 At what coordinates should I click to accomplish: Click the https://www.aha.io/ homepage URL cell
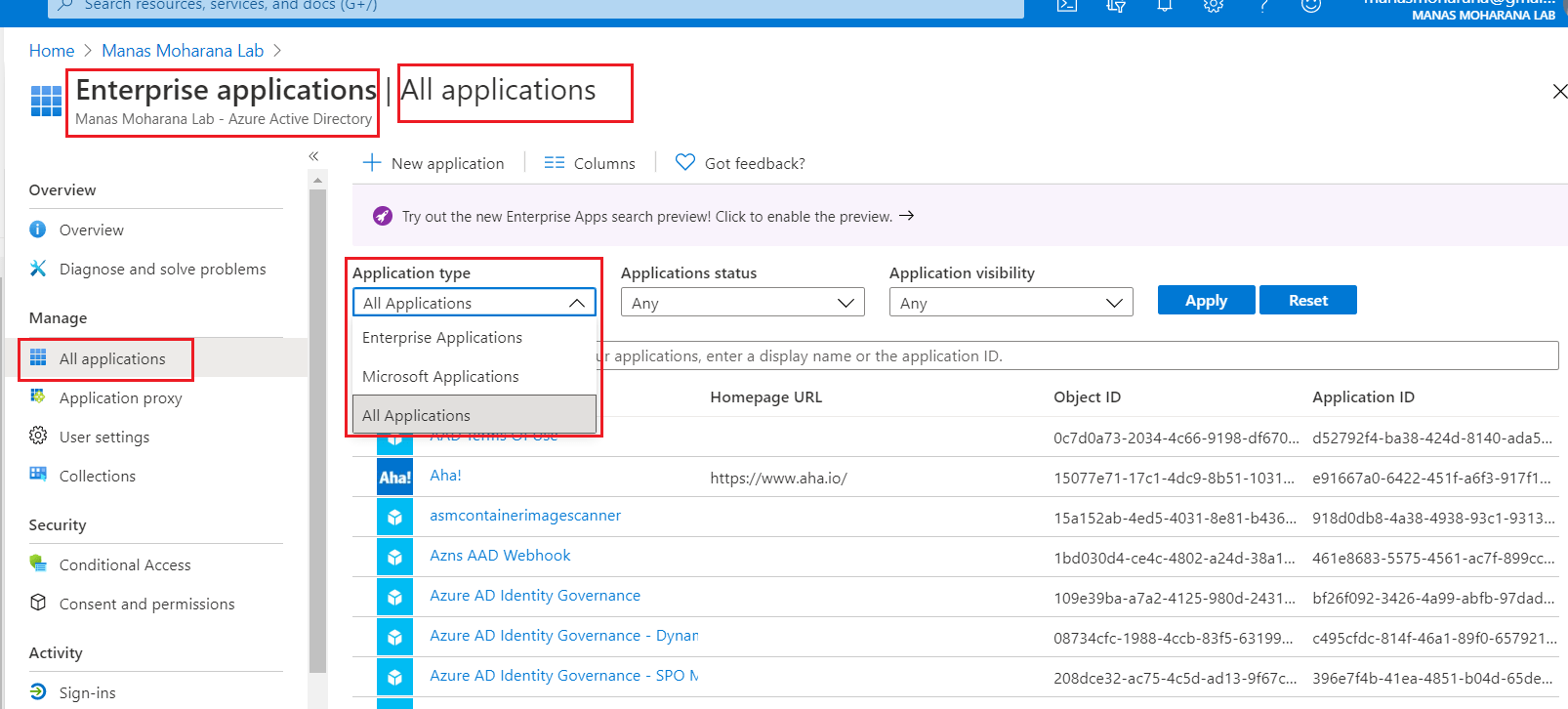778,479
